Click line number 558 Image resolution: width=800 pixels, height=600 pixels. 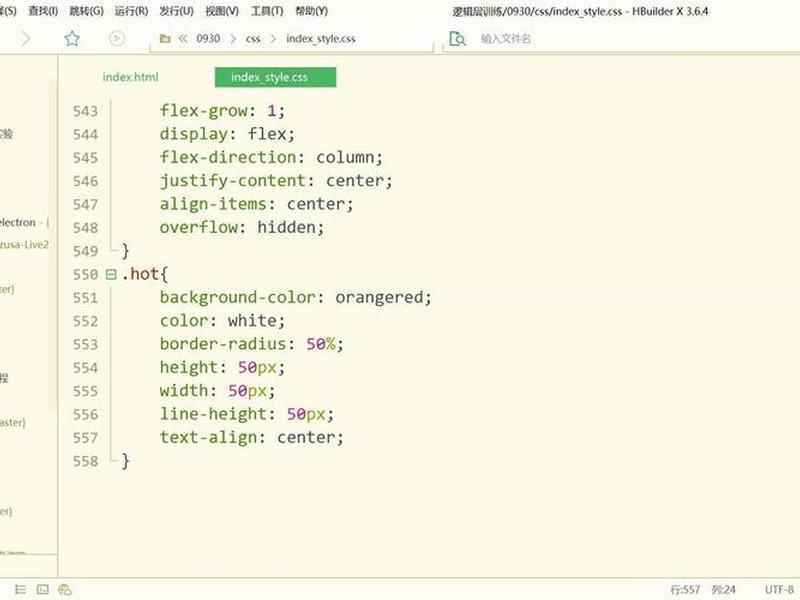[85, 461]
